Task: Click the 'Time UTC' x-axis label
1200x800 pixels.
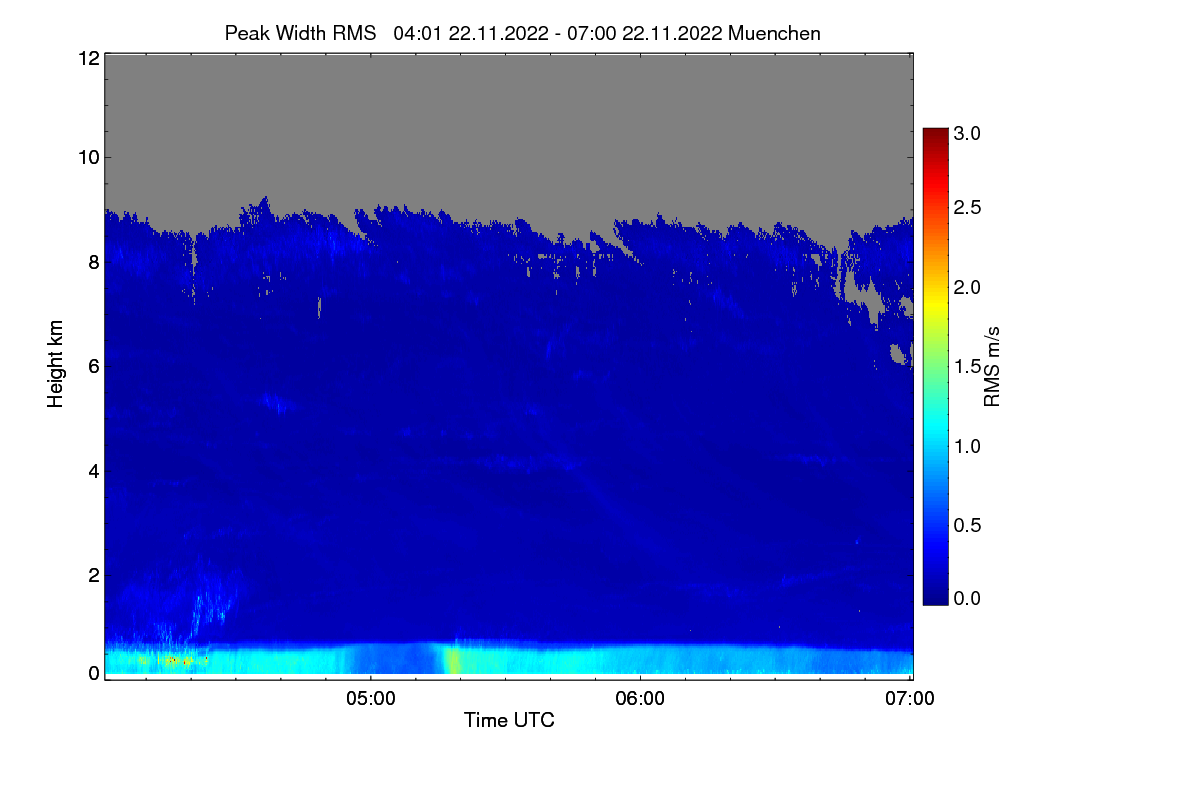Action: tap(509, 720)
